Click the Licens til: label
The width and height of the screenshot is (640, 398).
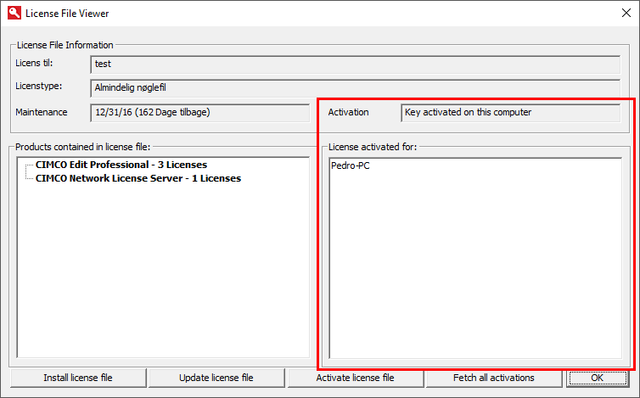[34, 63]
